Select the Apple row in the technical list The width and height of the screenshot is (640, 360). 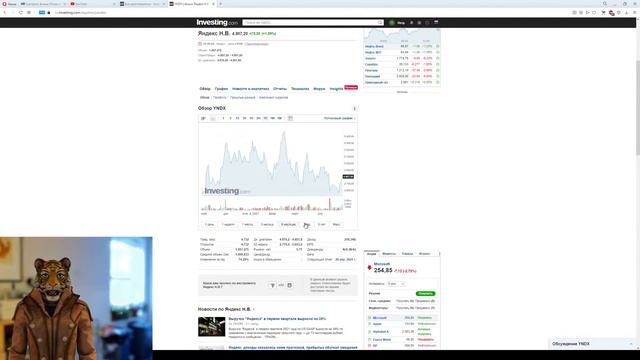click(402, 324)
